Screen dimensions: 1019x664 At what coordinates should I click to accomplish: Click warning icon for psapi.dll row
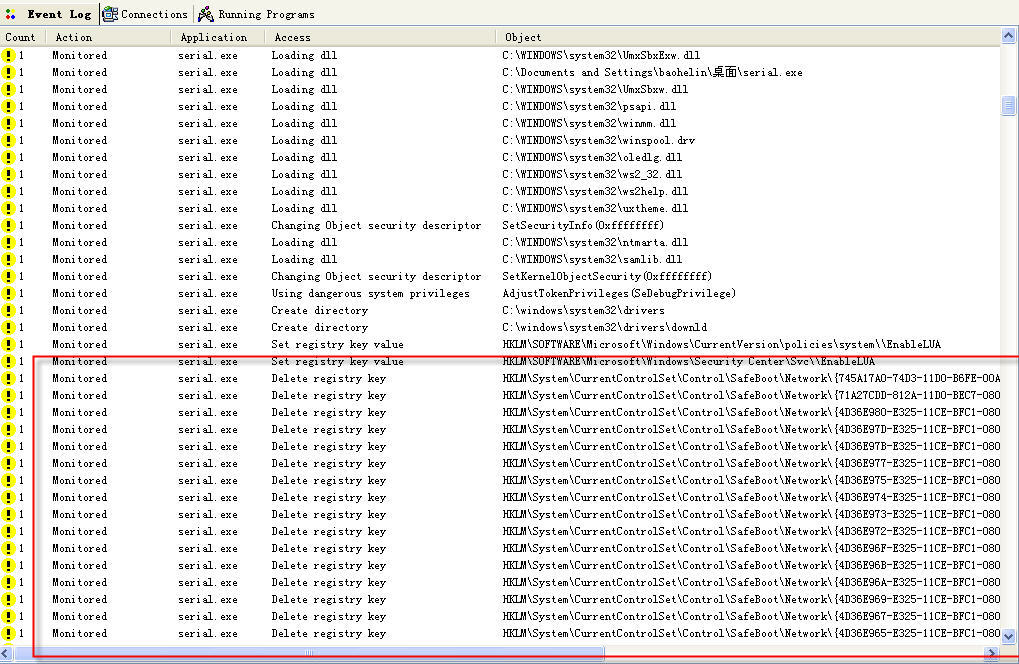(8, 106)
